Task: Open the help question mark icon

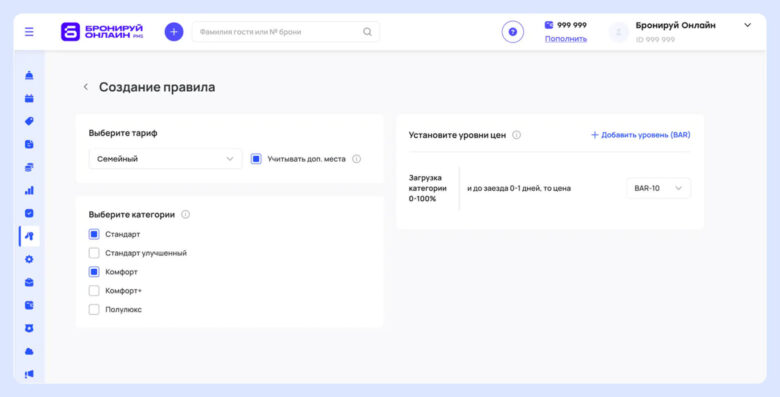Action: point(512,32)
